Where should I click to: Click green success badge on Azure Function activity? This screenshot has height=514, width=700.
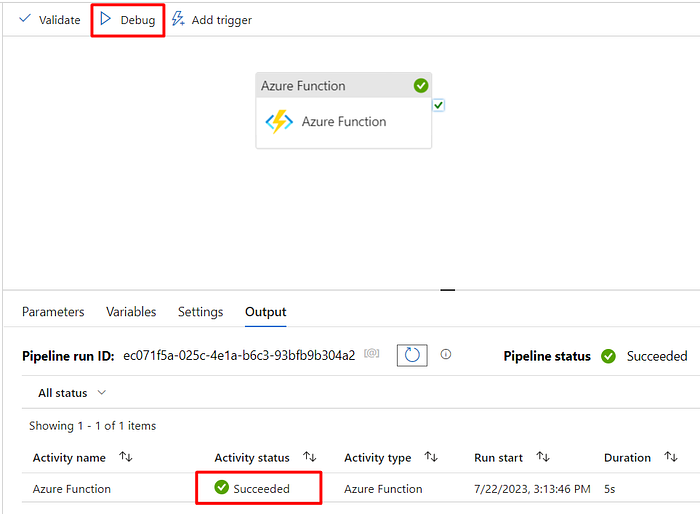(421, 85)
